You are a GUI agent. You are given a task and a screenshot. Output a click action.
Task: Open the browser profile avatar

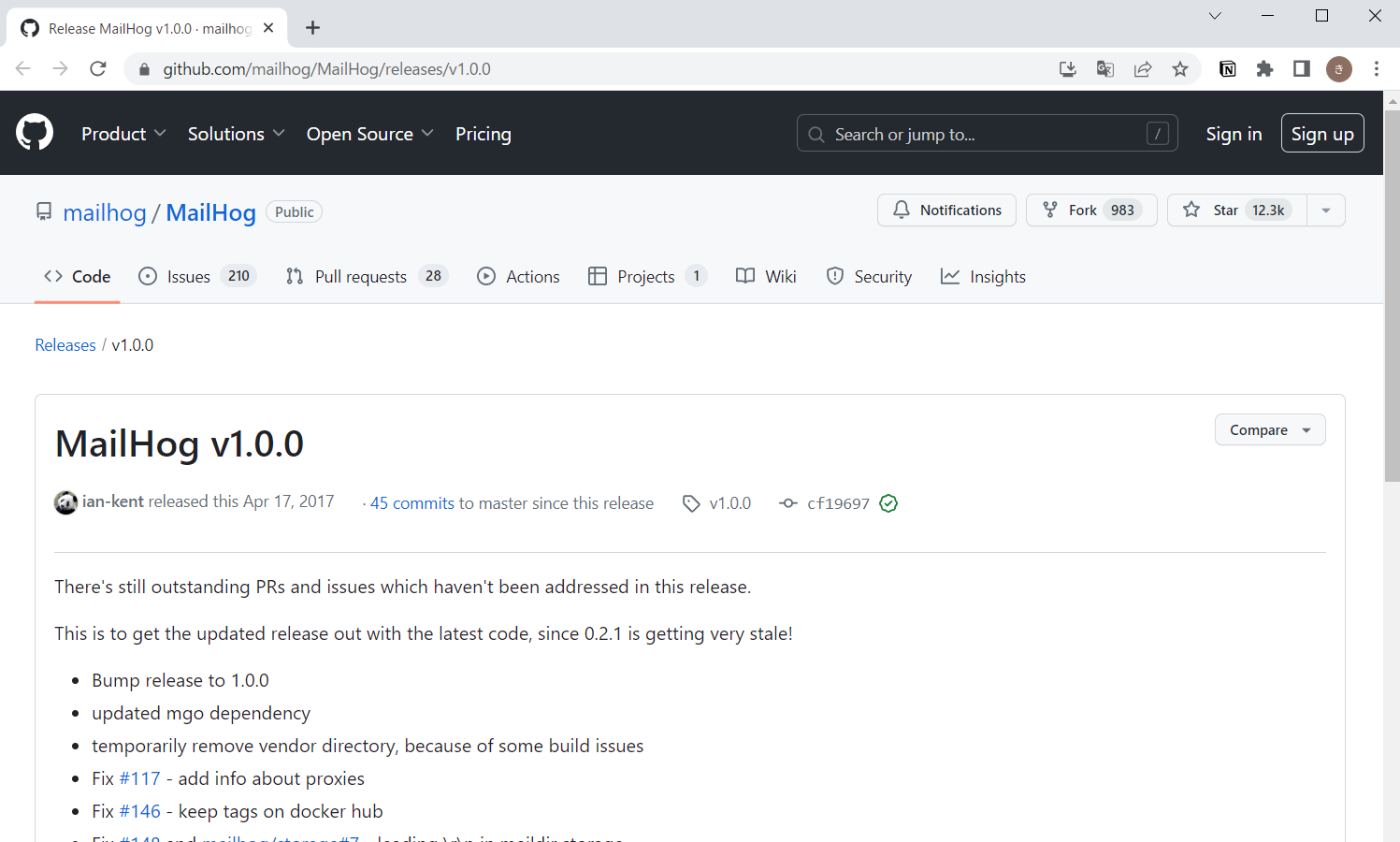[1339, 68]
